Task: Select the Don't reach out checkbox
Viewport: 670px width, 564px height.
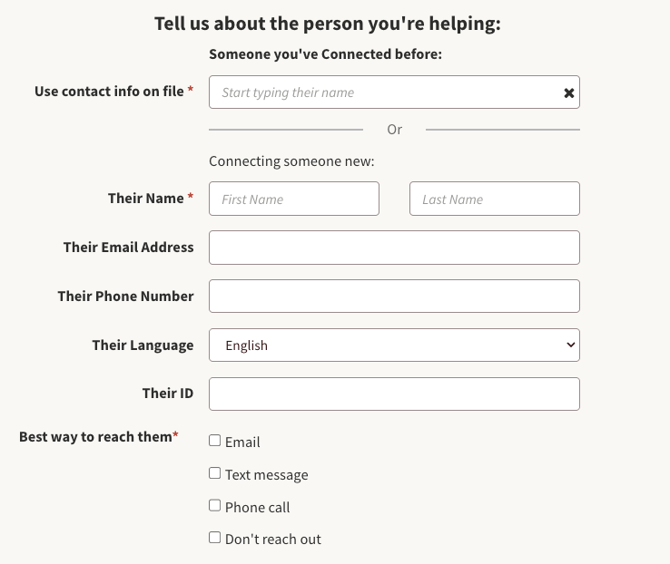Action: tap(215, 537)
